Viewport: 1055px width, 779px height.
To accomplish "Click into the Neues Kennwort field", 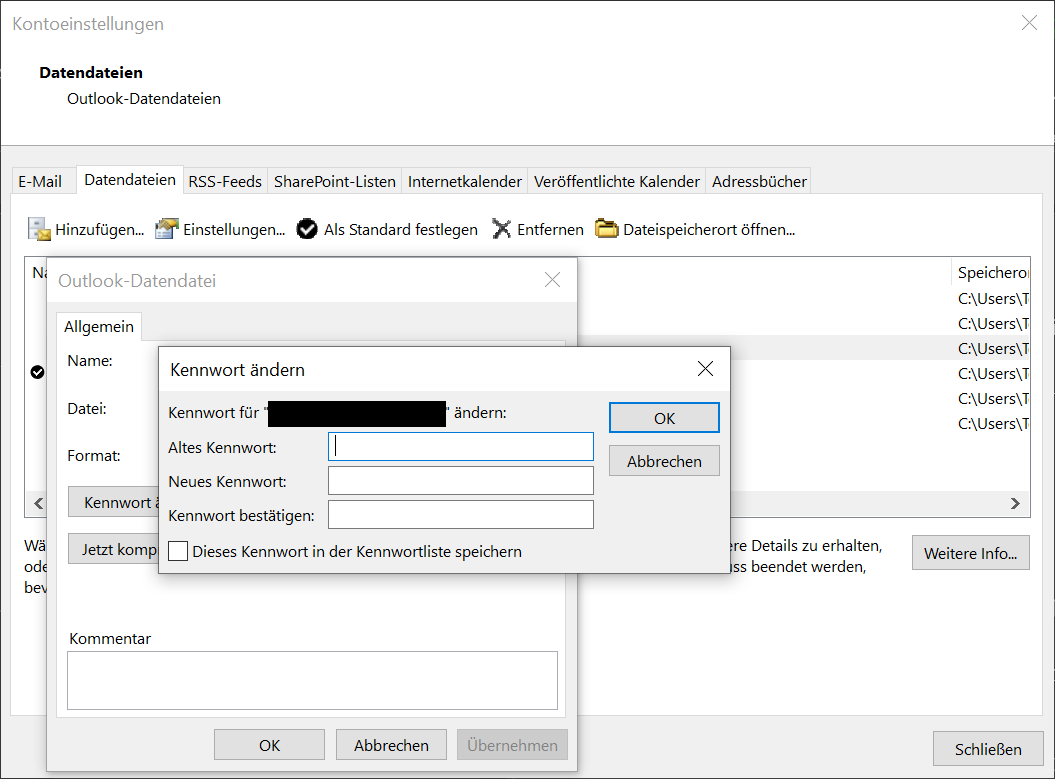I will click(461, 481).
